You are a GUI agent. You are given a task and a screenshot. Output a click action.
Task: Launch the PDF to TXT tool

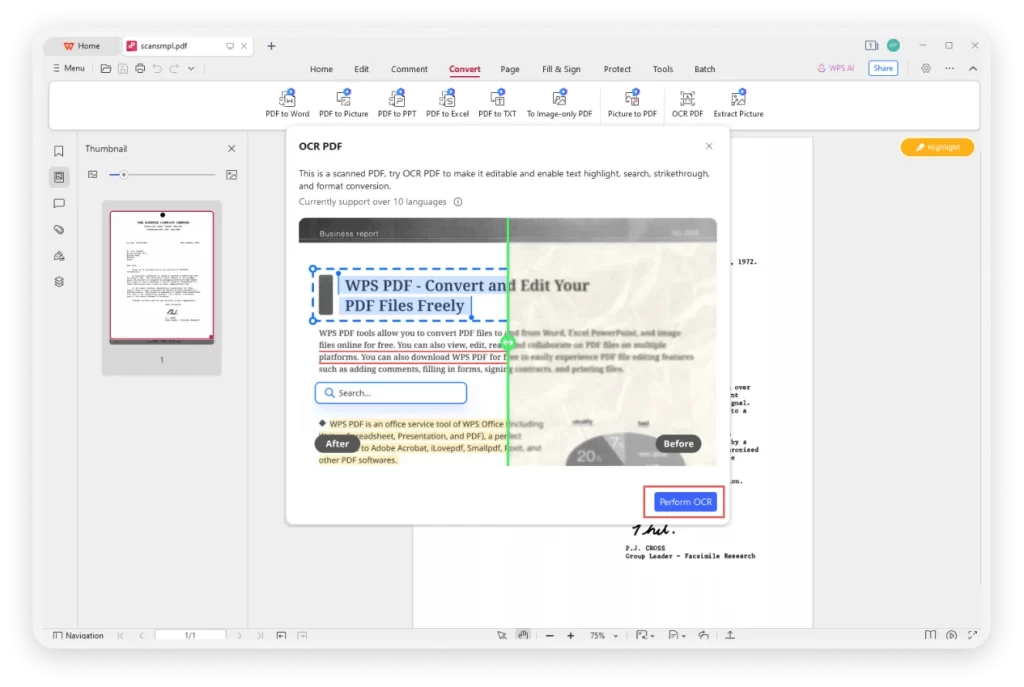click(497, 104)
